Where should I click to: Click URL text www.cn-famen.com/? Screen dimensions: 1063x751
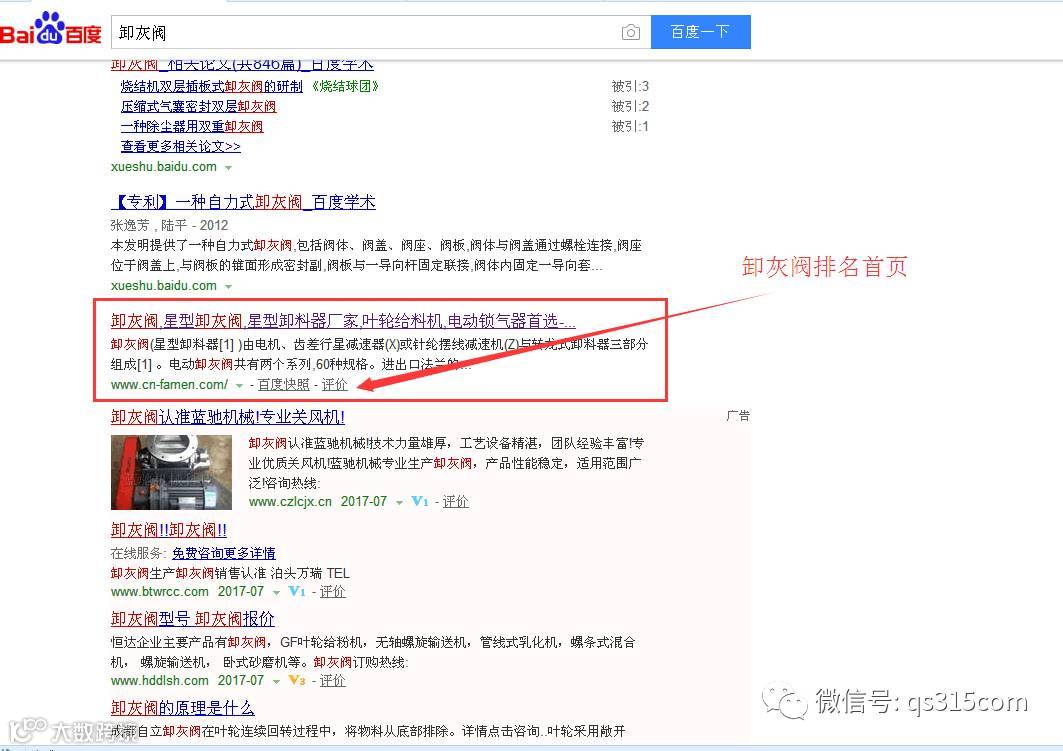(x=169, y=385)
